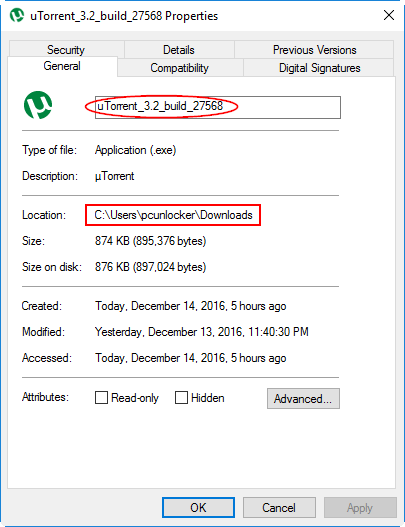Open the Details tab
405x527 pixels.
click(179, 50)
